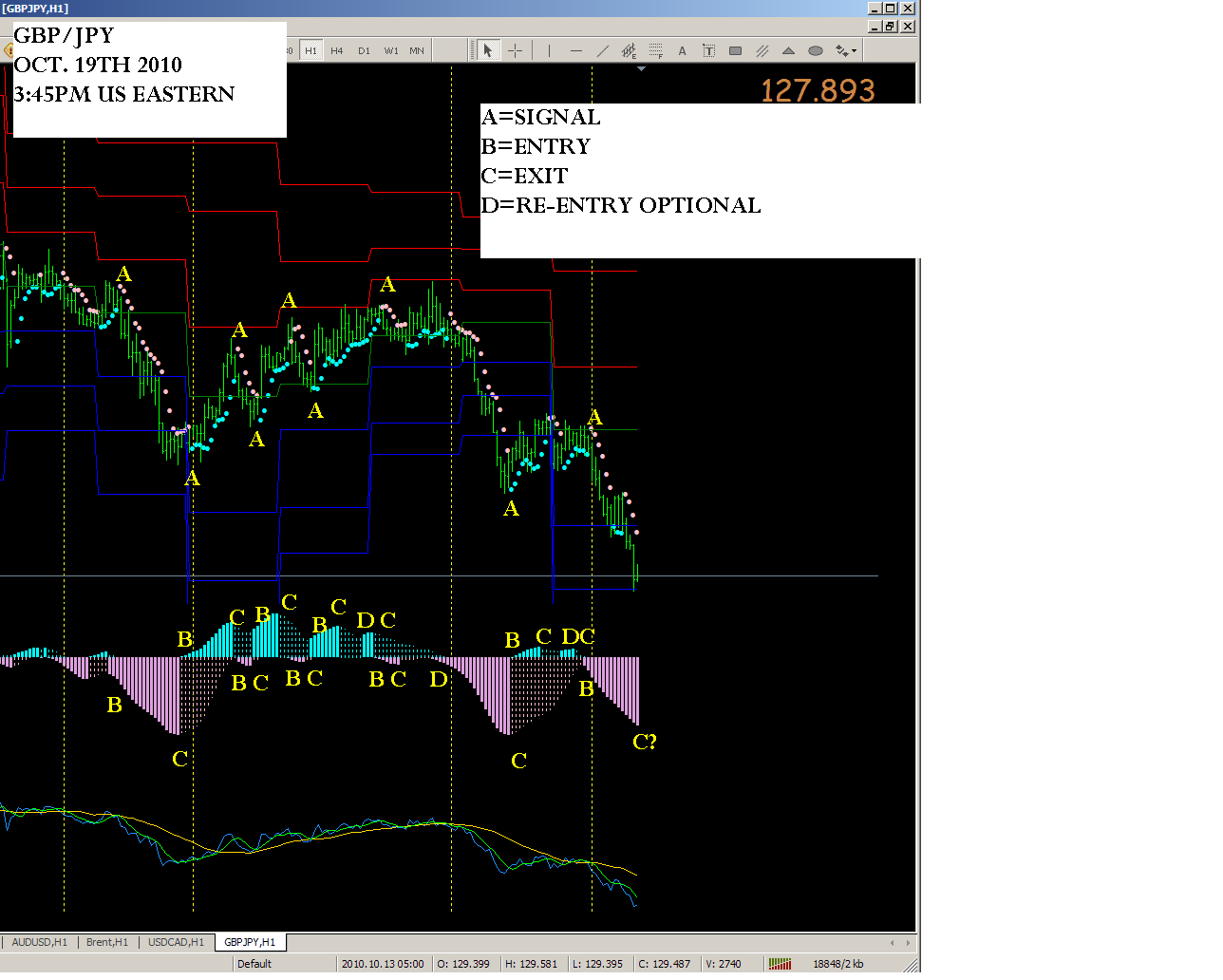Choose the Horizontal Line drawing tool
1223x980 pixels.
pos(576,50)
